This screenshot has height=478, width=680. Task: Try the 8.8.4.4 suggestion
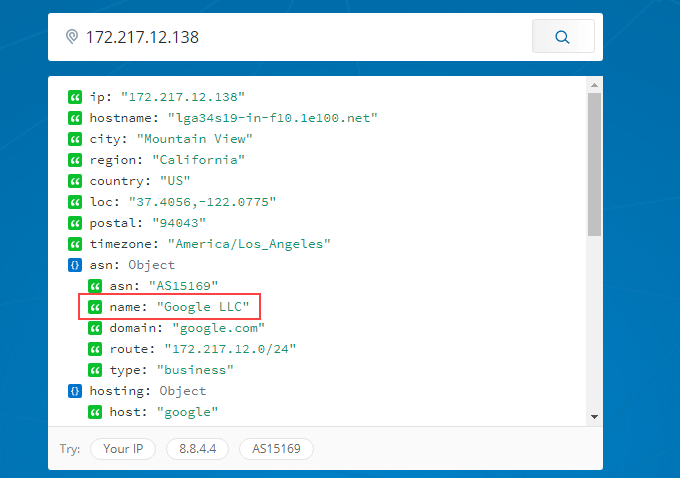[197, 449]
